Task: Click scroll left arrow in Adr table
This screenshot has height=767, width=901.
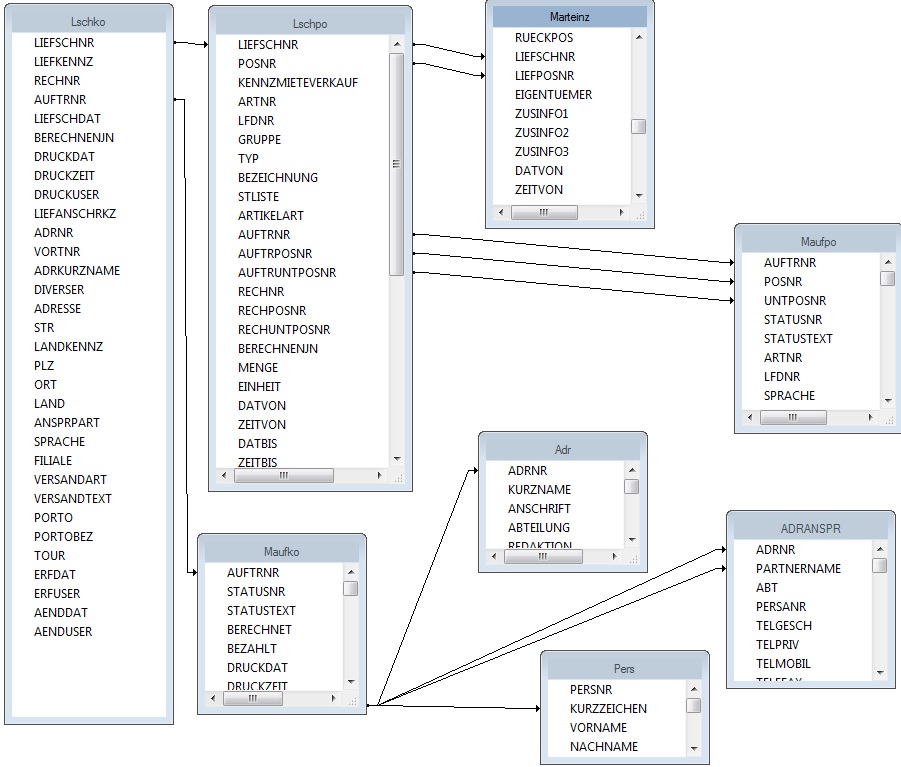Action: coord(494,556)
